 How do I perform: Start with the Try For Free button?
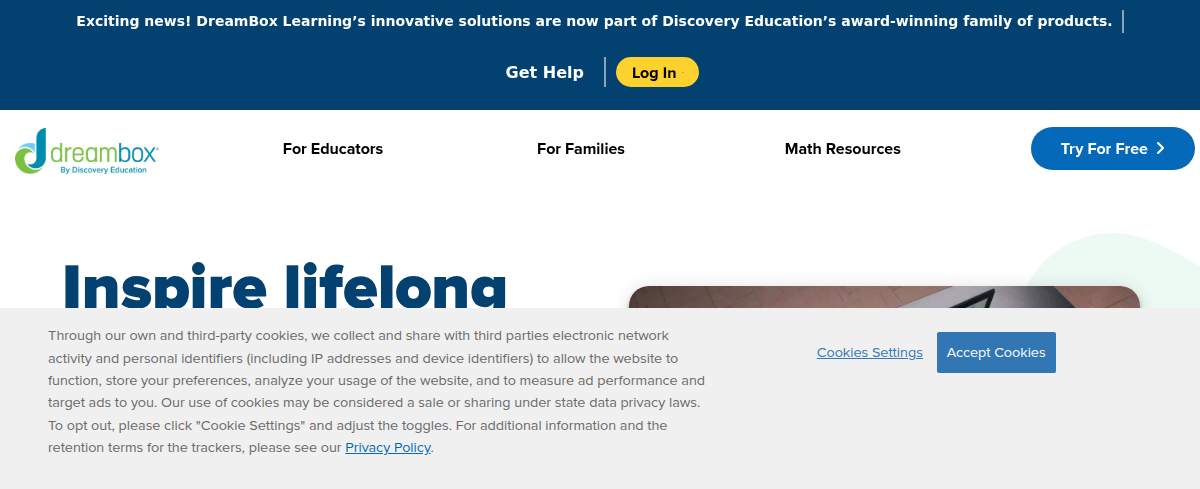tap(1104, 149)
